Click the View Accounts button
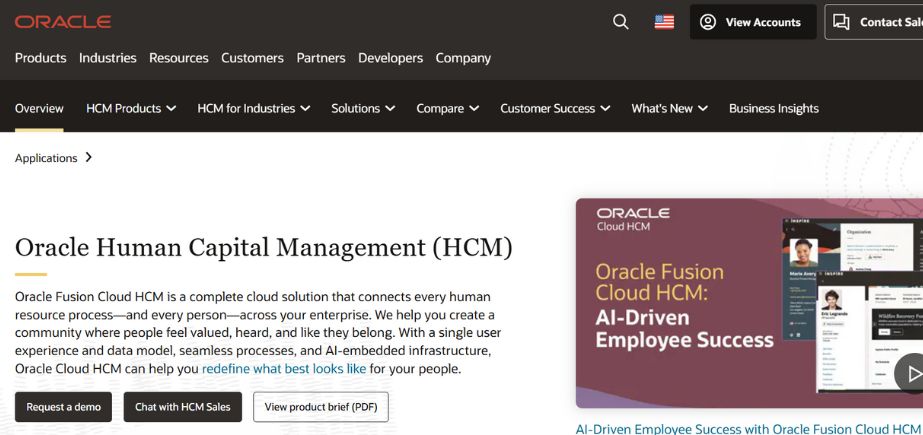The height and width of the screenshot is (435, 923). coord(753,22)
